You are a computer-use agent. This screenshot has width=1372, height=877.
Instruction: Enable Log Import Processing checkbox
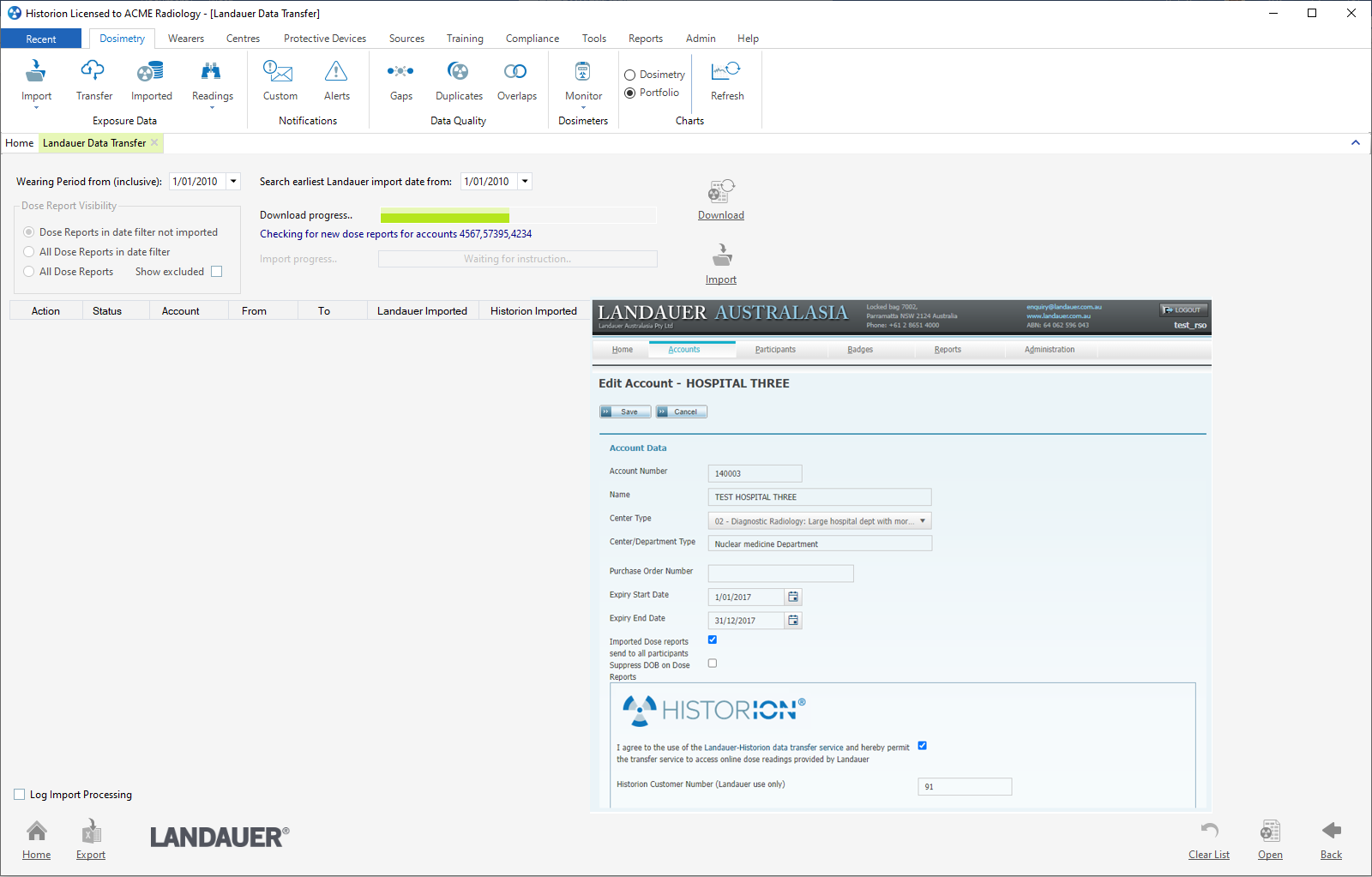19,795
